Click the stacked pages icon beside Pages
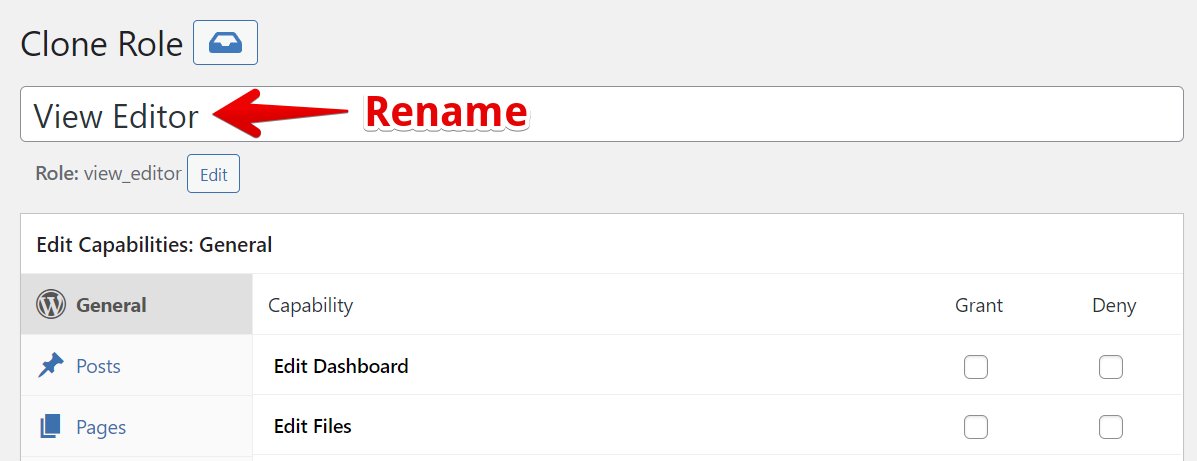This screenshot has height=461, width=1197. pyautogui.click(x=51, y=427)
